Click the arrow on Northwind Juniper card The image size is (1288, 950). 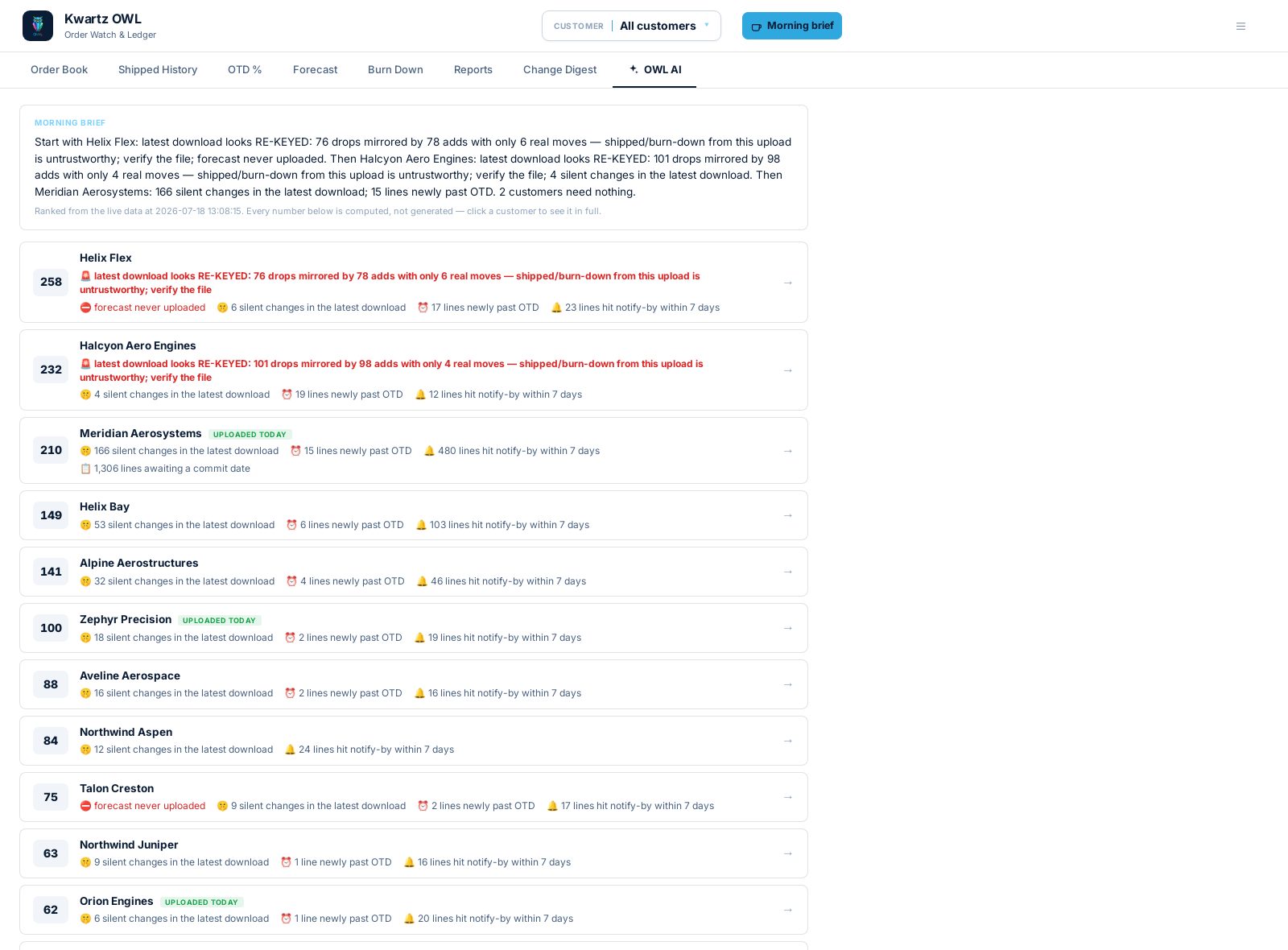point(788,853)
